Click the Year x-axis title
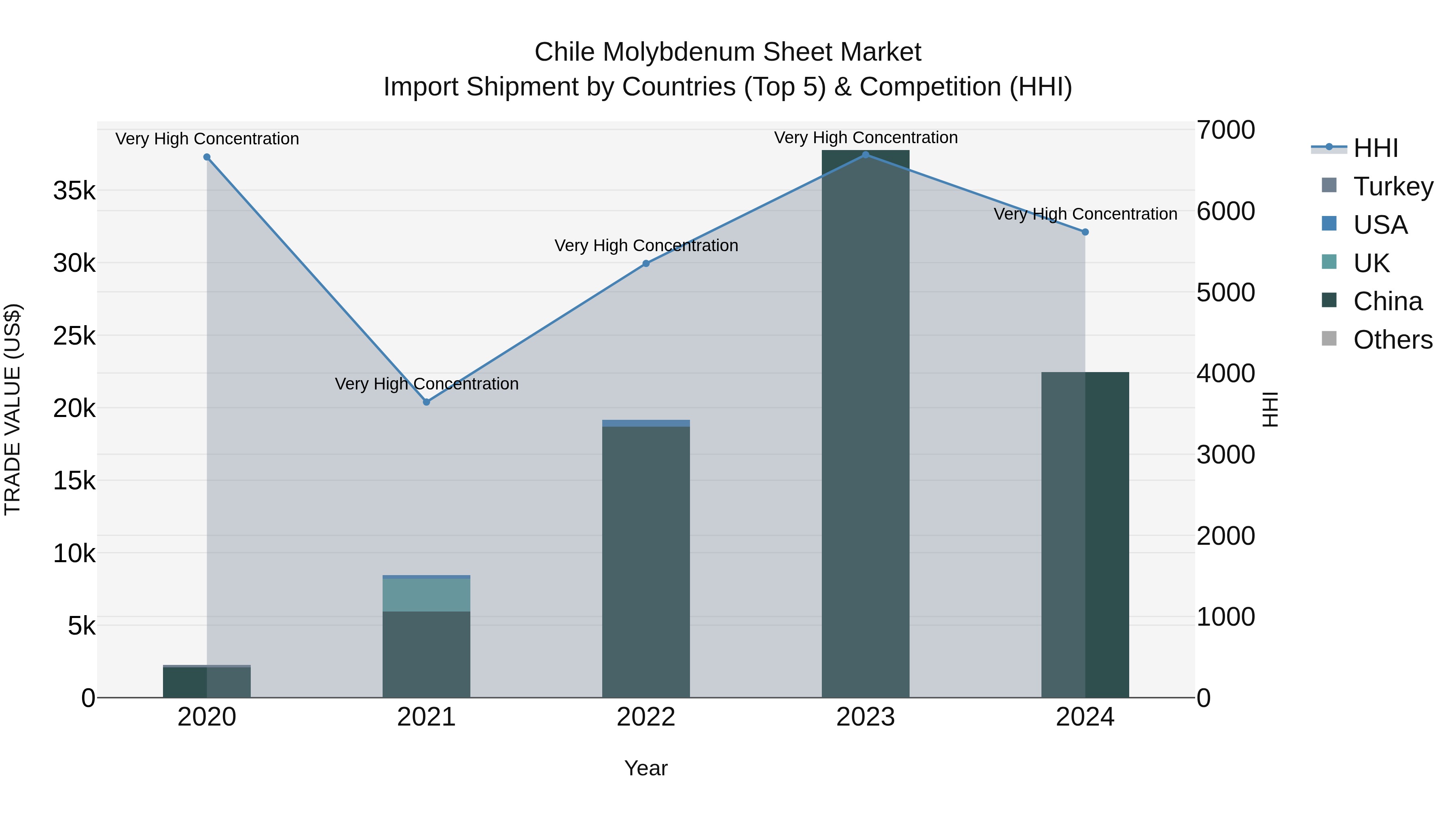1456x819 pixels. pos(646,769)
